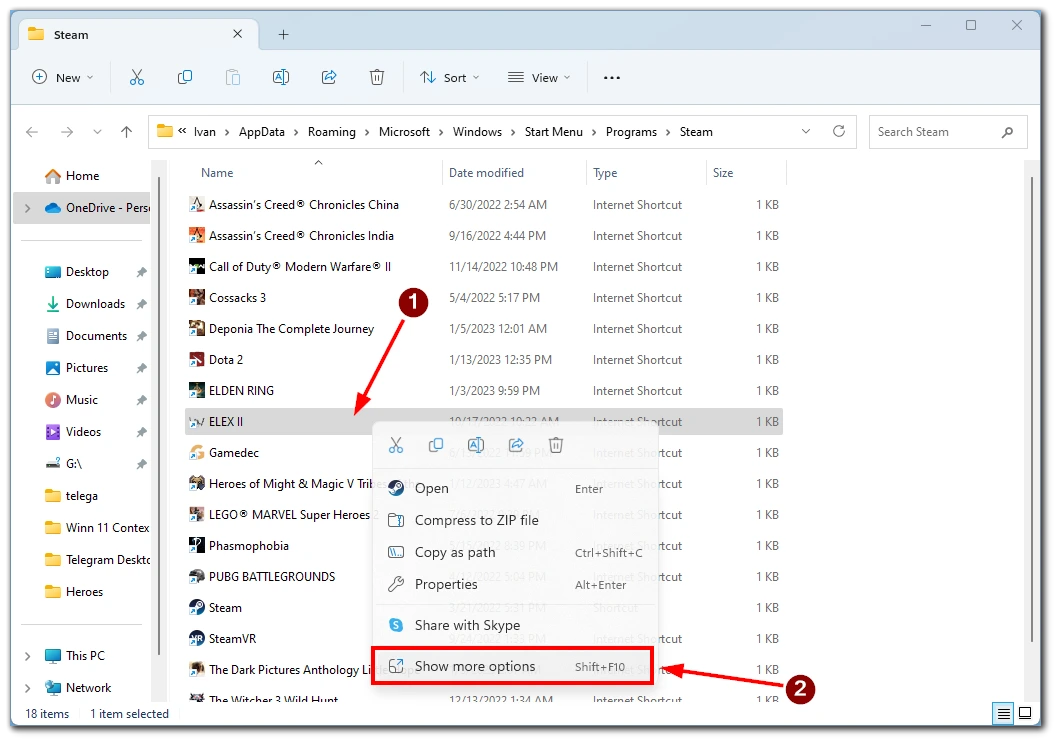The height and width of the screenshot is (744, 1059).
Task: Click the Delete trash icon in the toolbar
Action: tap(377, 78)
